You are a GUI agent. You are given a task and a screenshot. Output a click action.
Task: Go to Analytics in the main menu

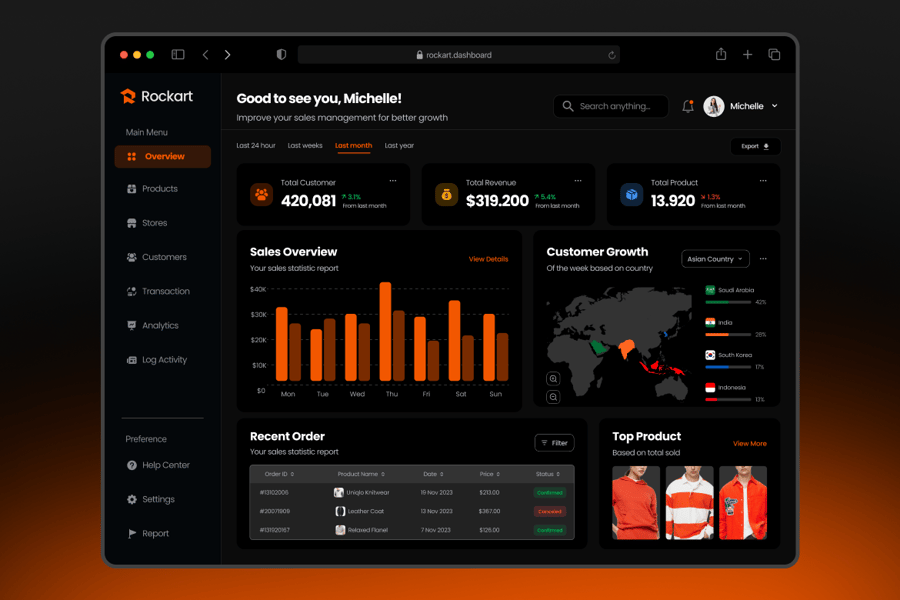tap(159, 326)
